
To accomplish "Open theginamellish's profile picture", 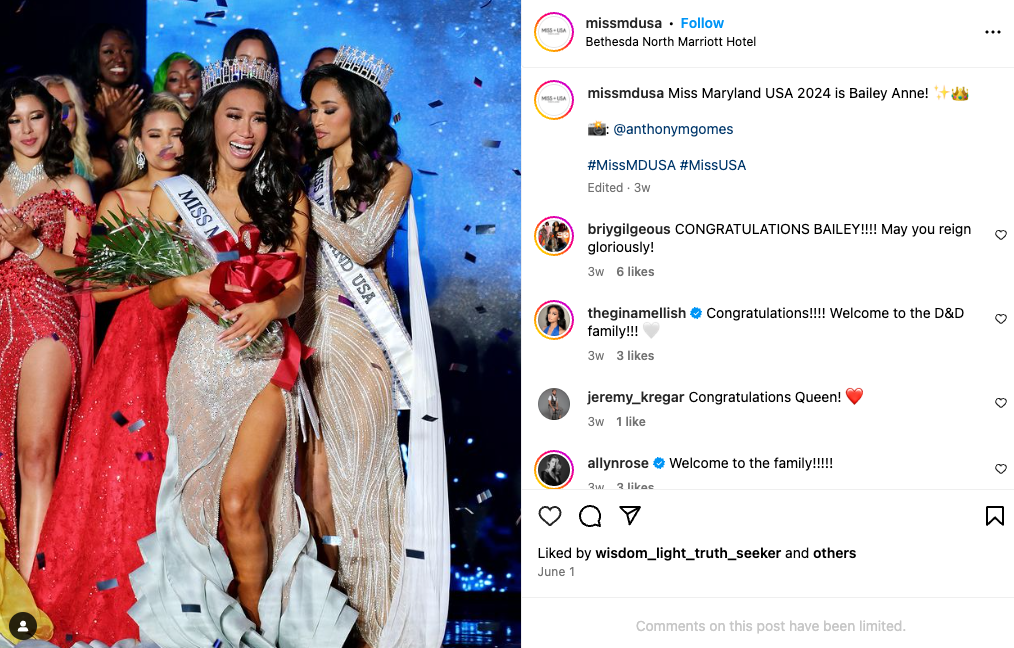I will pyautogui.click(x=554, y=320).
